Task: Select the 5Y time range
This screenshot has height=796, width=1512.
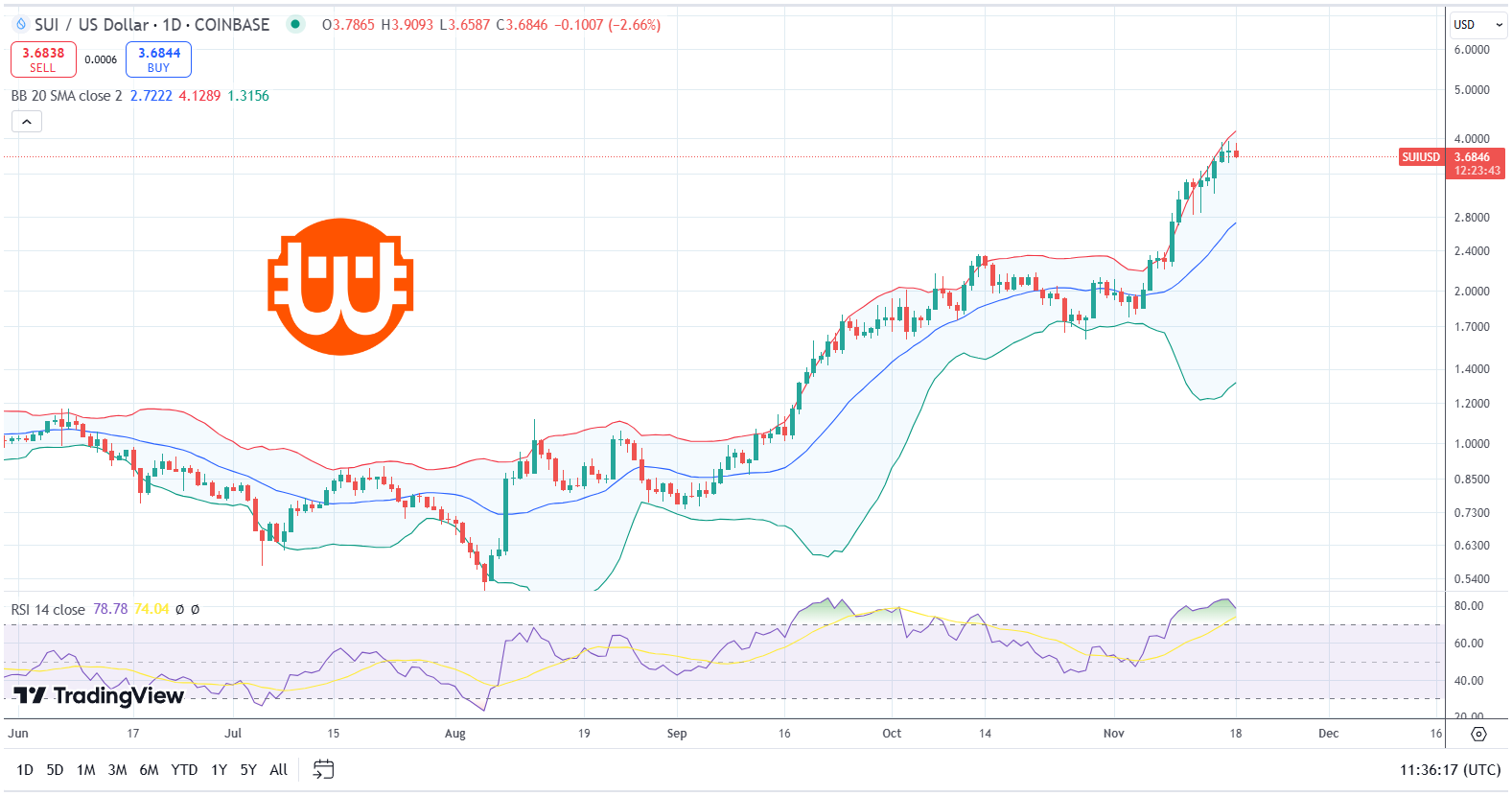Action: pos(248,770)
